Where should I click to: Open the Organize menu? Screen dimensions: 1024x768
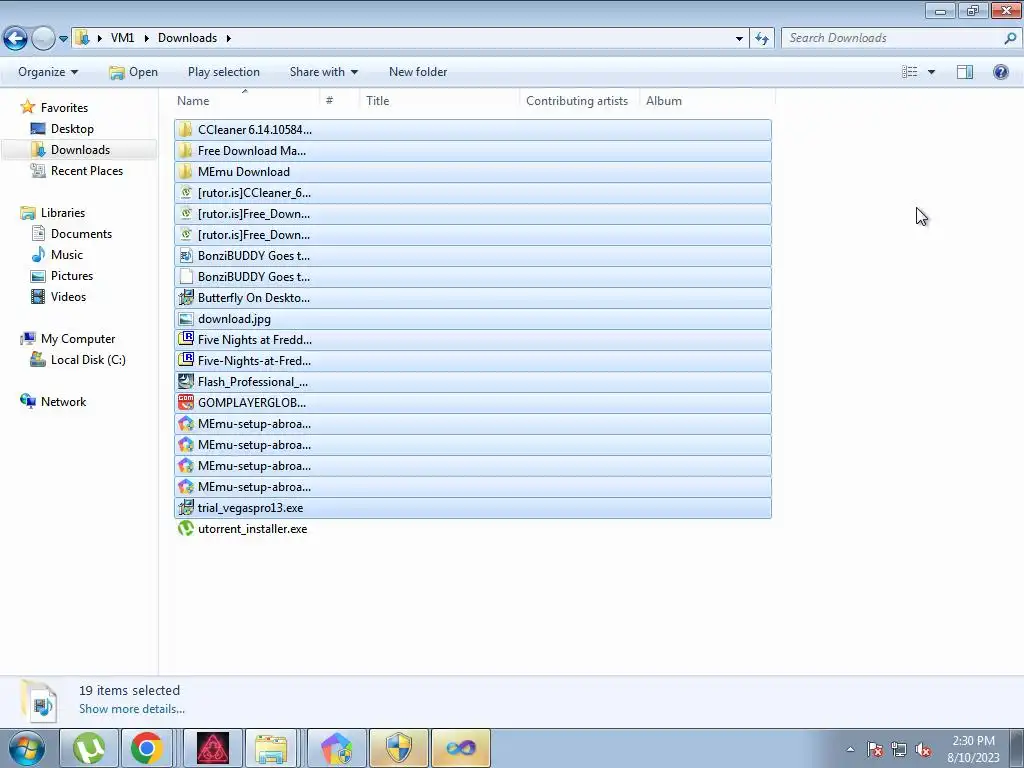coord(48,72)
